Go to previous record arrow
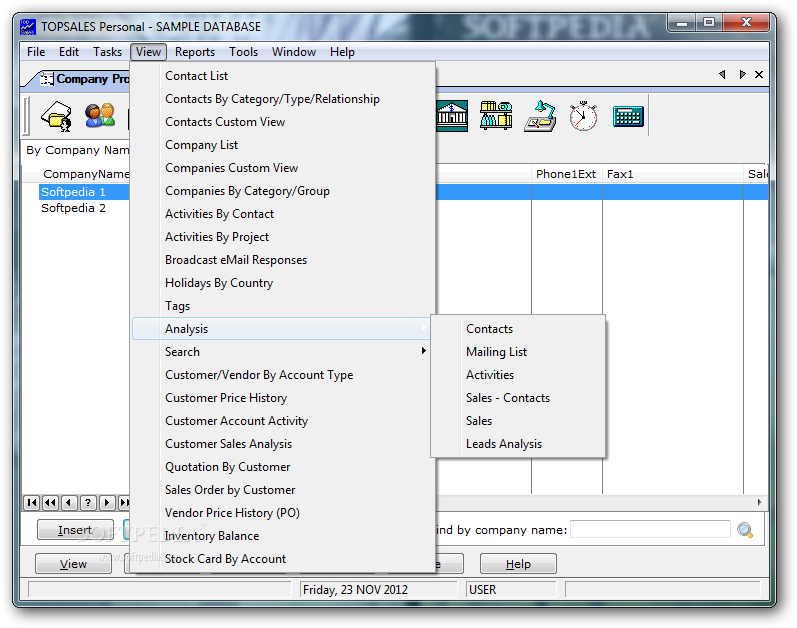 [69, 503]
